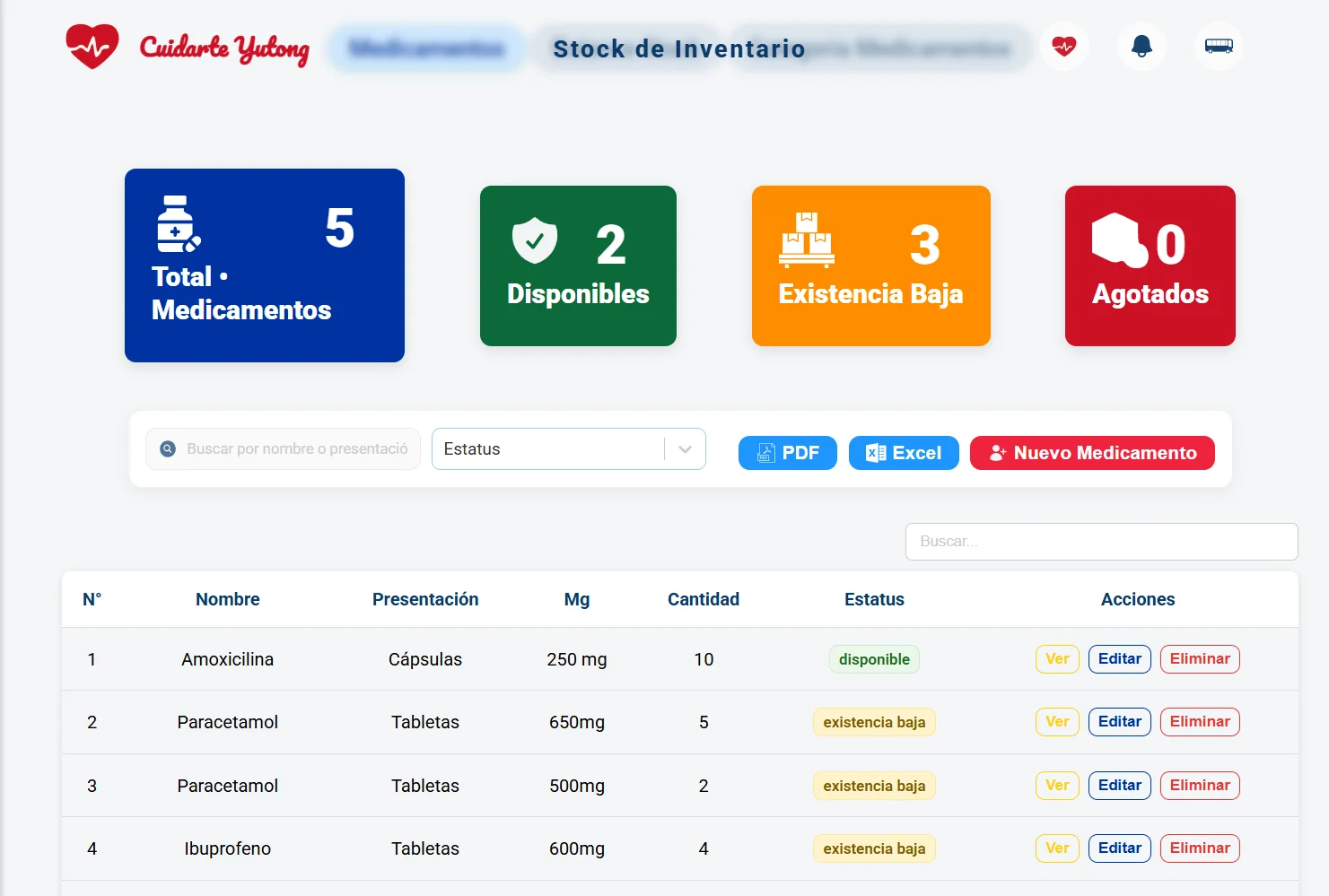Export inventory as PDF
Viewport: 1329px width, 896px height.
coord(788,453)
